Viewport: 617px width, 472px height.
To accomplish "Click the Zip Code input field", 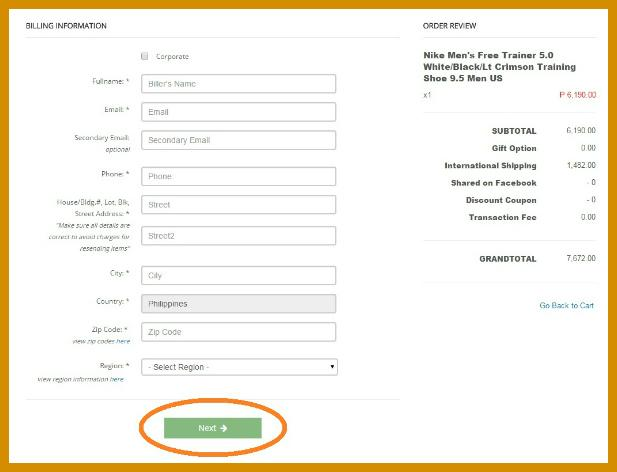I will 238,332.
